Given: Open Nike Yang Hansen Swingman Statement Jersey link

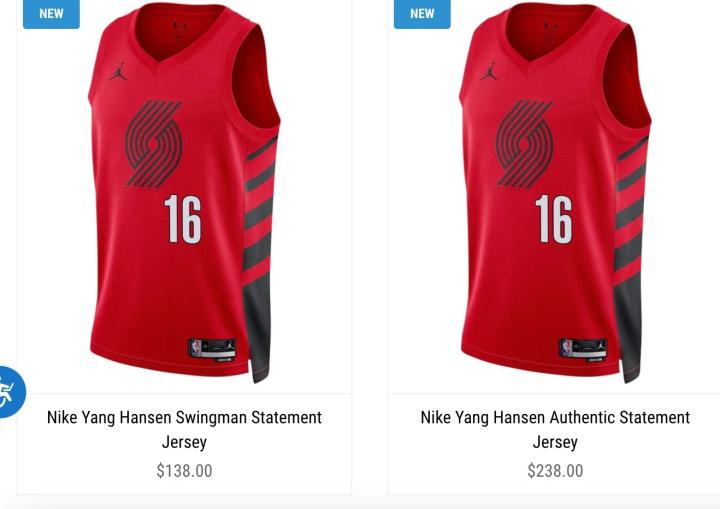Looking at the screenshot, I should pos(184,430).
